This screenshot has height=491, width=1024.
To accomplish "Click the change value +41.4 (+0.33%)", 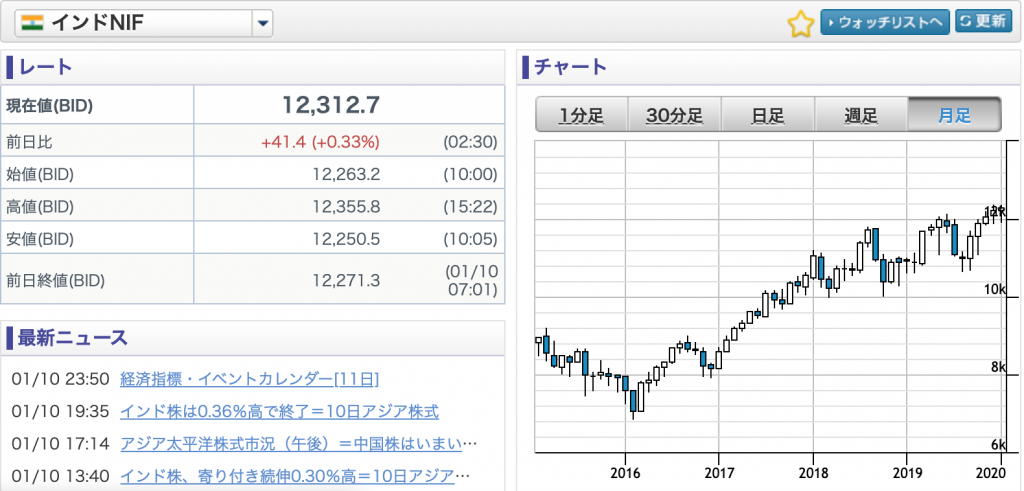I will (x=320, y=142).
